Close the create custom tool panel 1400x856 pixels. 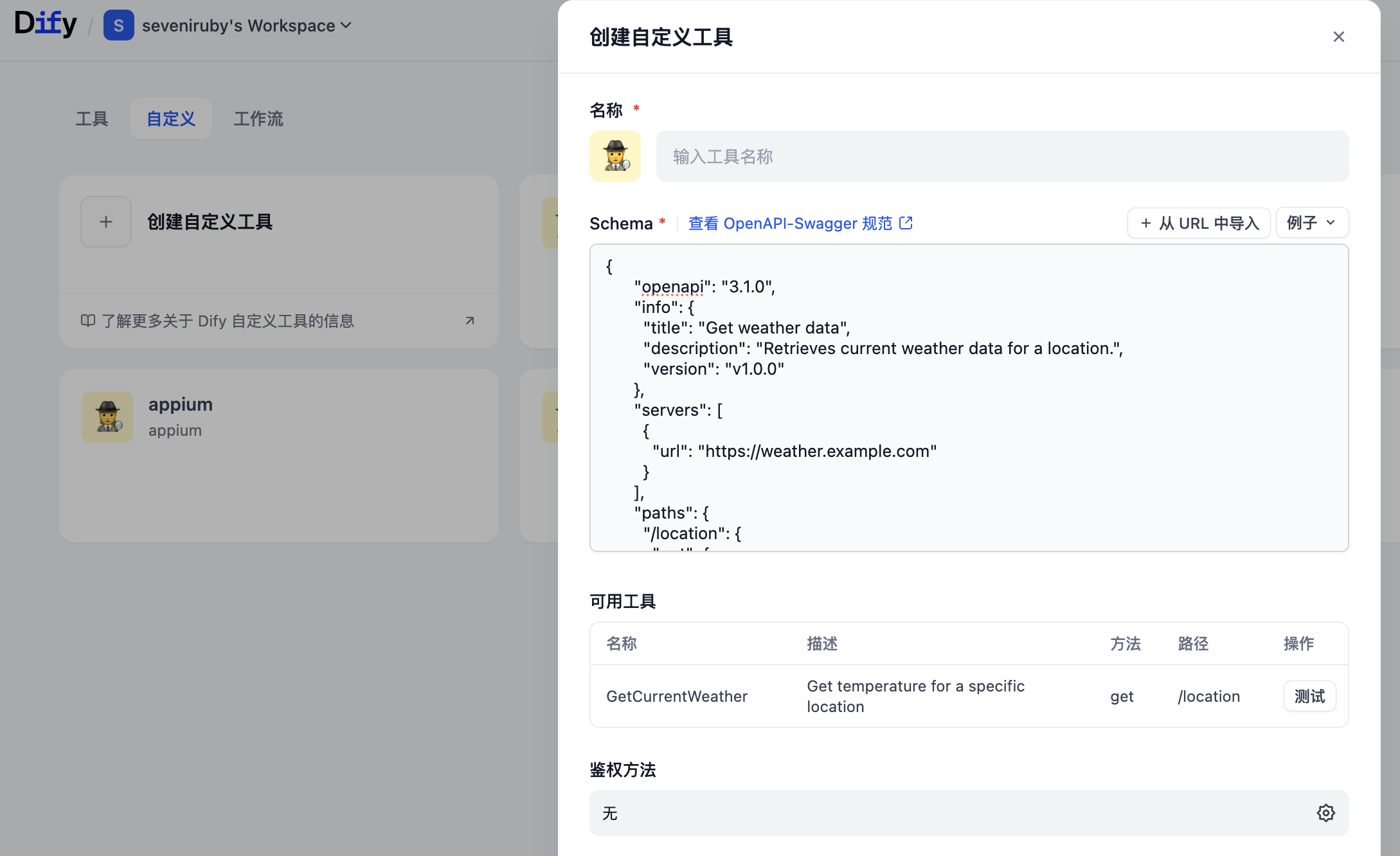tap(1338, 37)
